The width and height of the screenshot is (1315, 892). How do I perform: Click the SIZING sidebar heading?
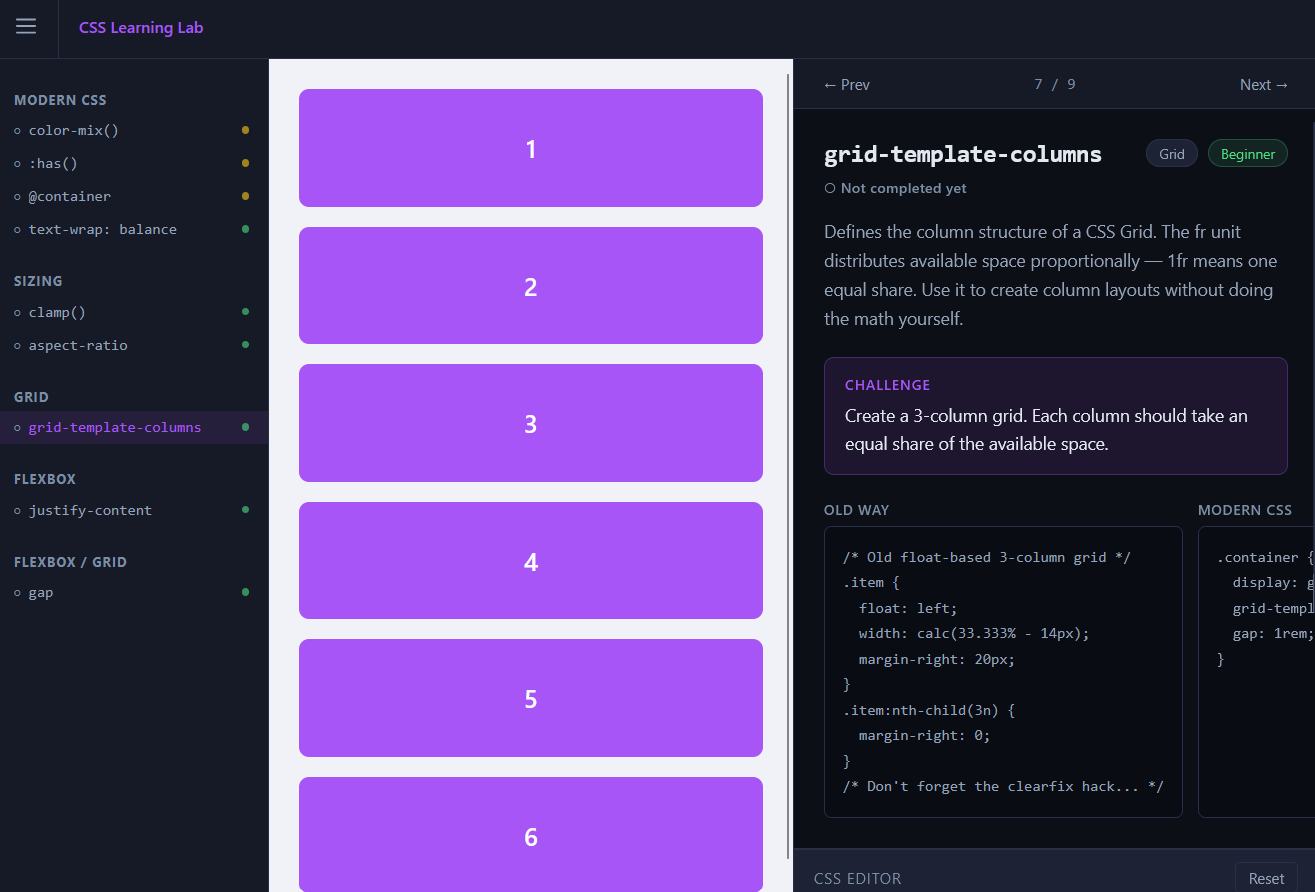coord(38,281)
